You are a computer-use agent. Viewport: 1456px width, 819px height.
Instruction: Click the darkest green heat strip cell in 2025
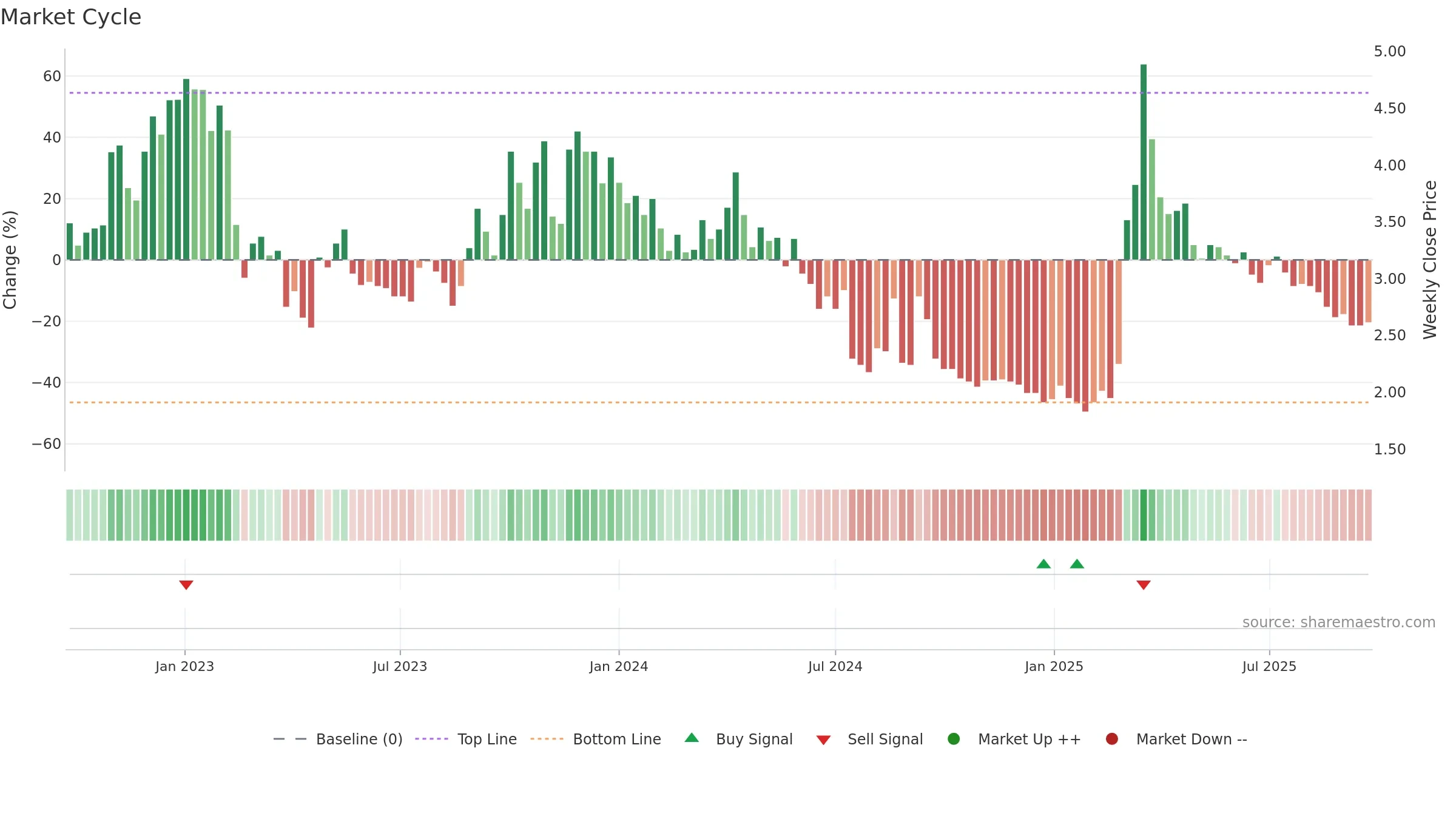[1144, 515]
